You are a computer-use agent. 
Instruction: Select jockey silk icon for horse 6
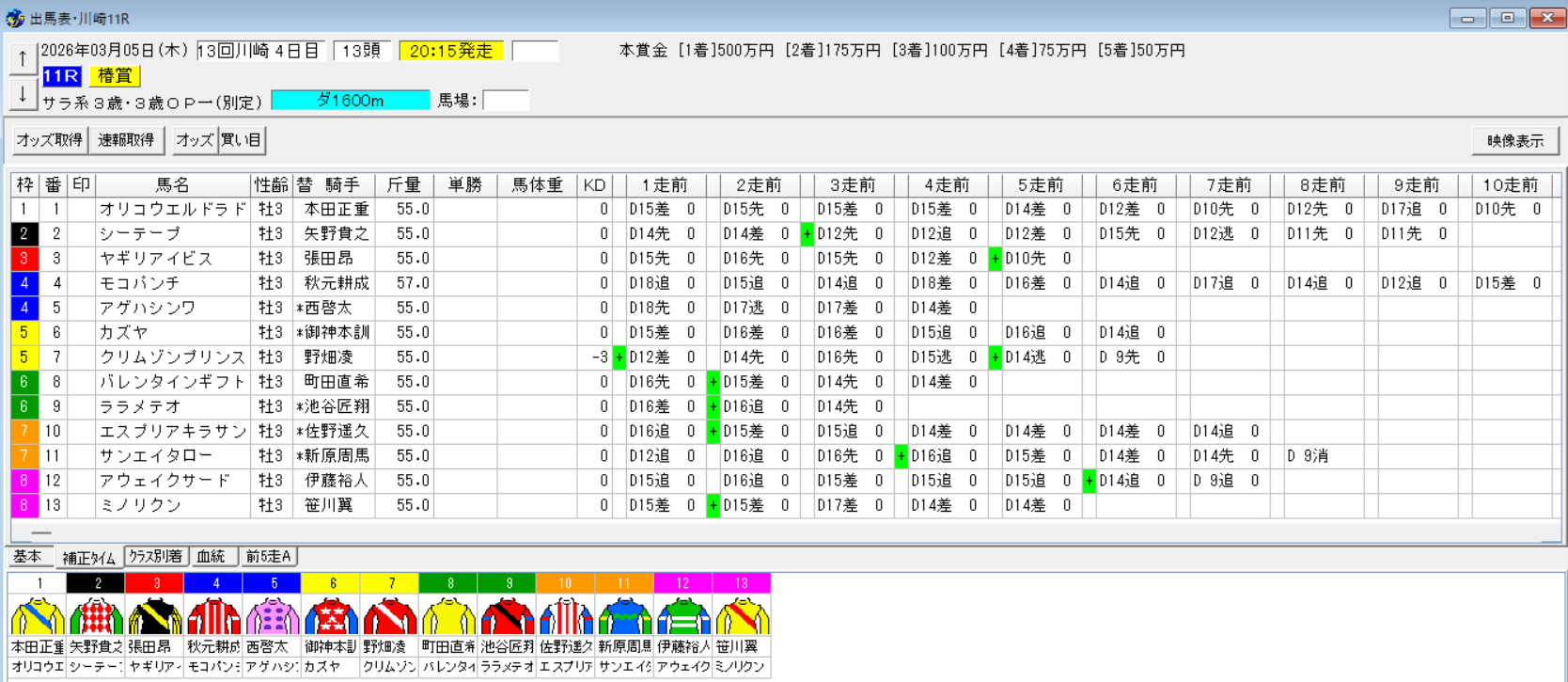point(331,617)
